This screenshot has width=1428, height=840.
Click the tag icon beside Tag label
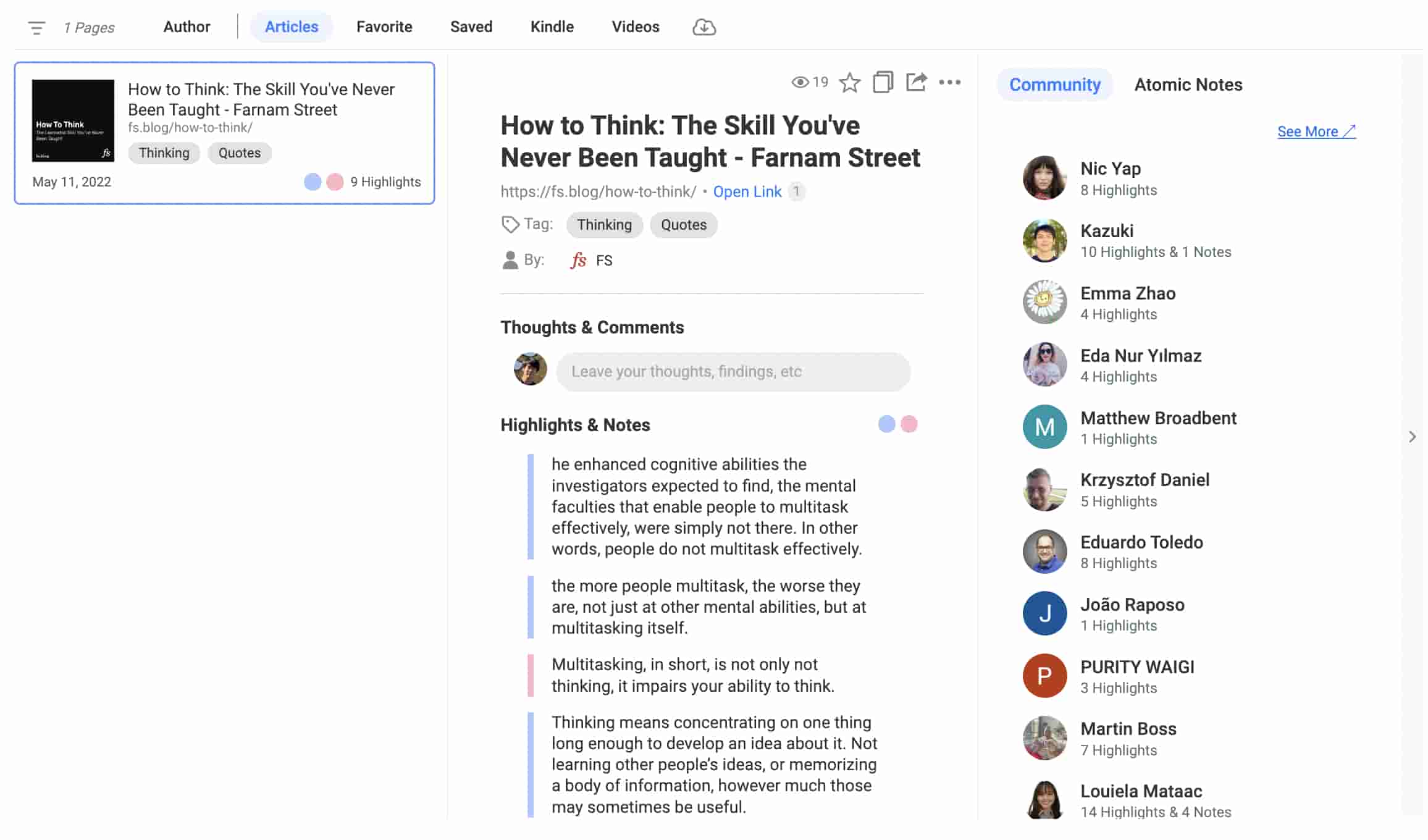[x=510, y=224]
